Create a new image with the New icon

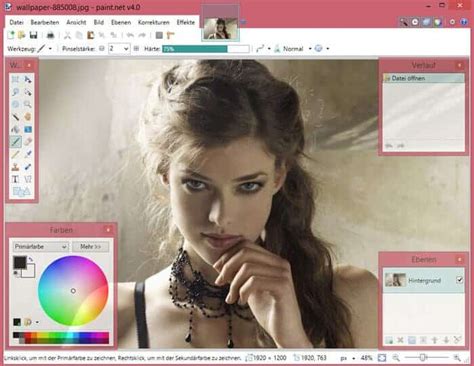tap(11, 35)
